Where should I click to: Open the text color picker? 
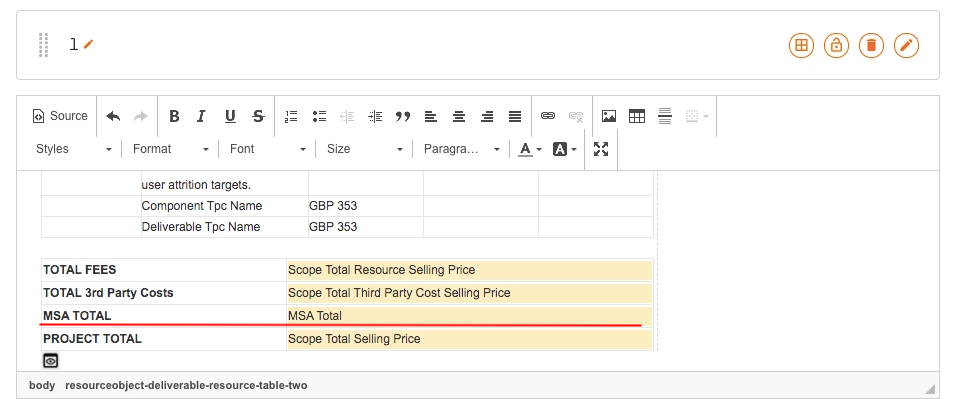(530, 149)
